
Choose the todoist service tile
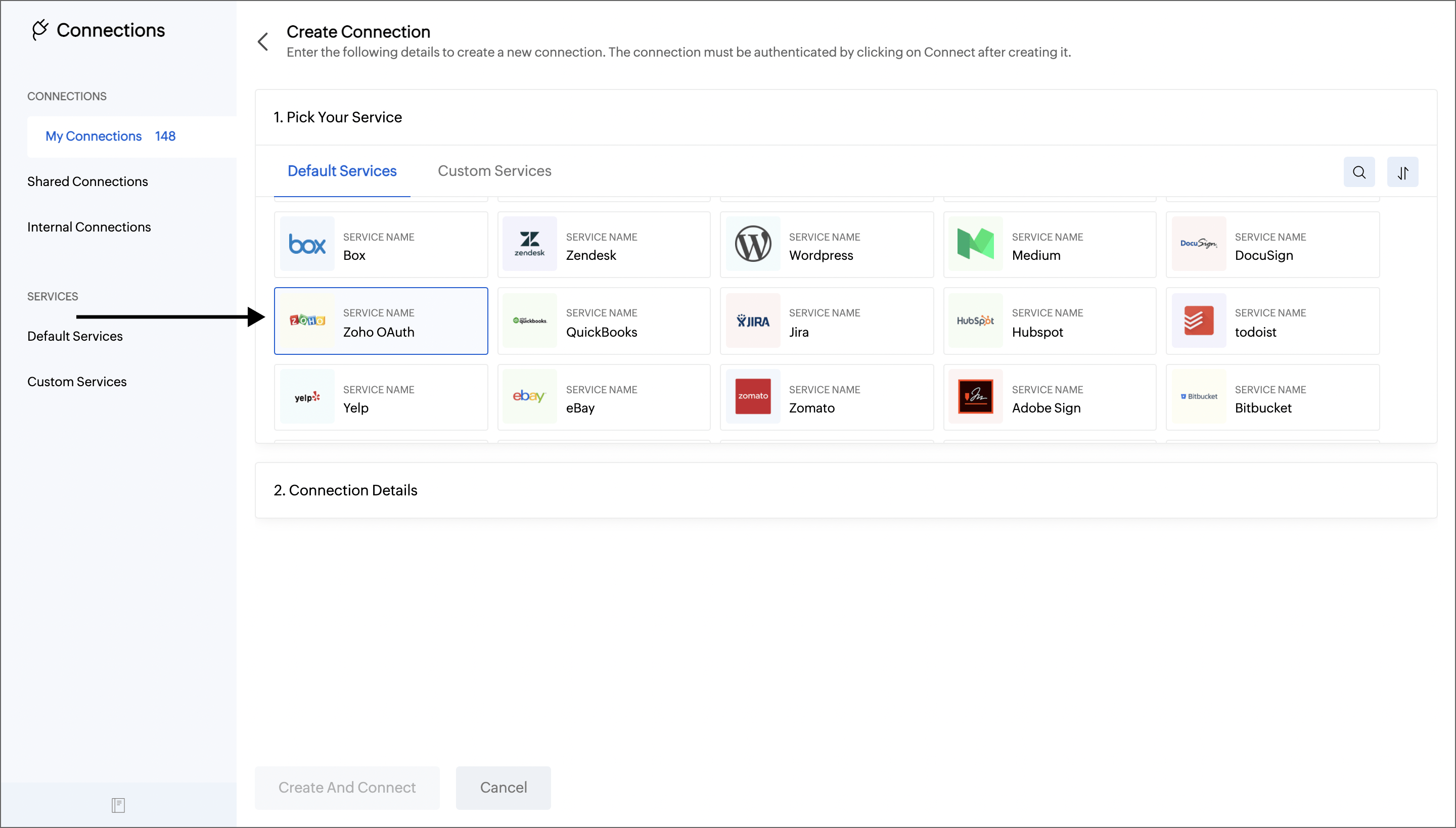pyautogui.click(x=1272, y=320)
